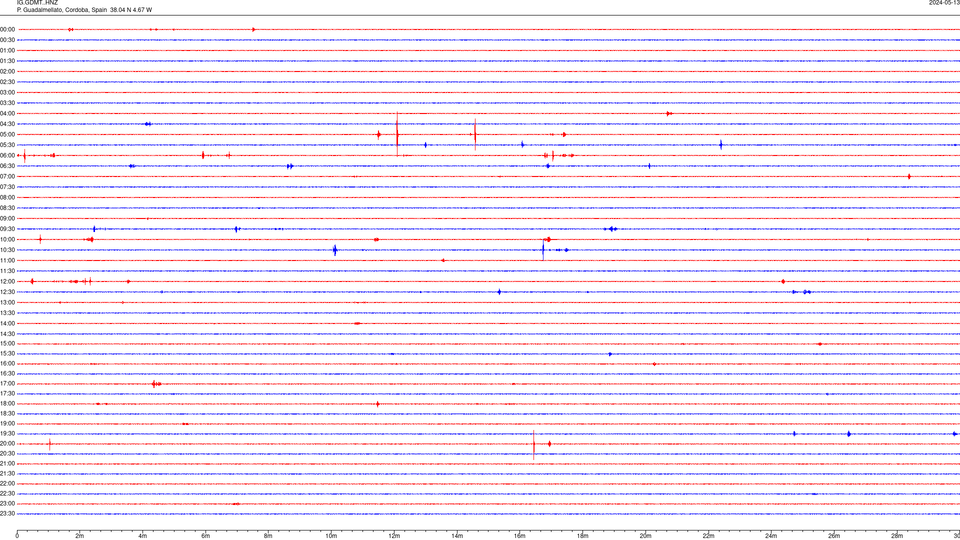Click the 17:30 row label
The image size is (960, 540).
click(x=7, y=394)
